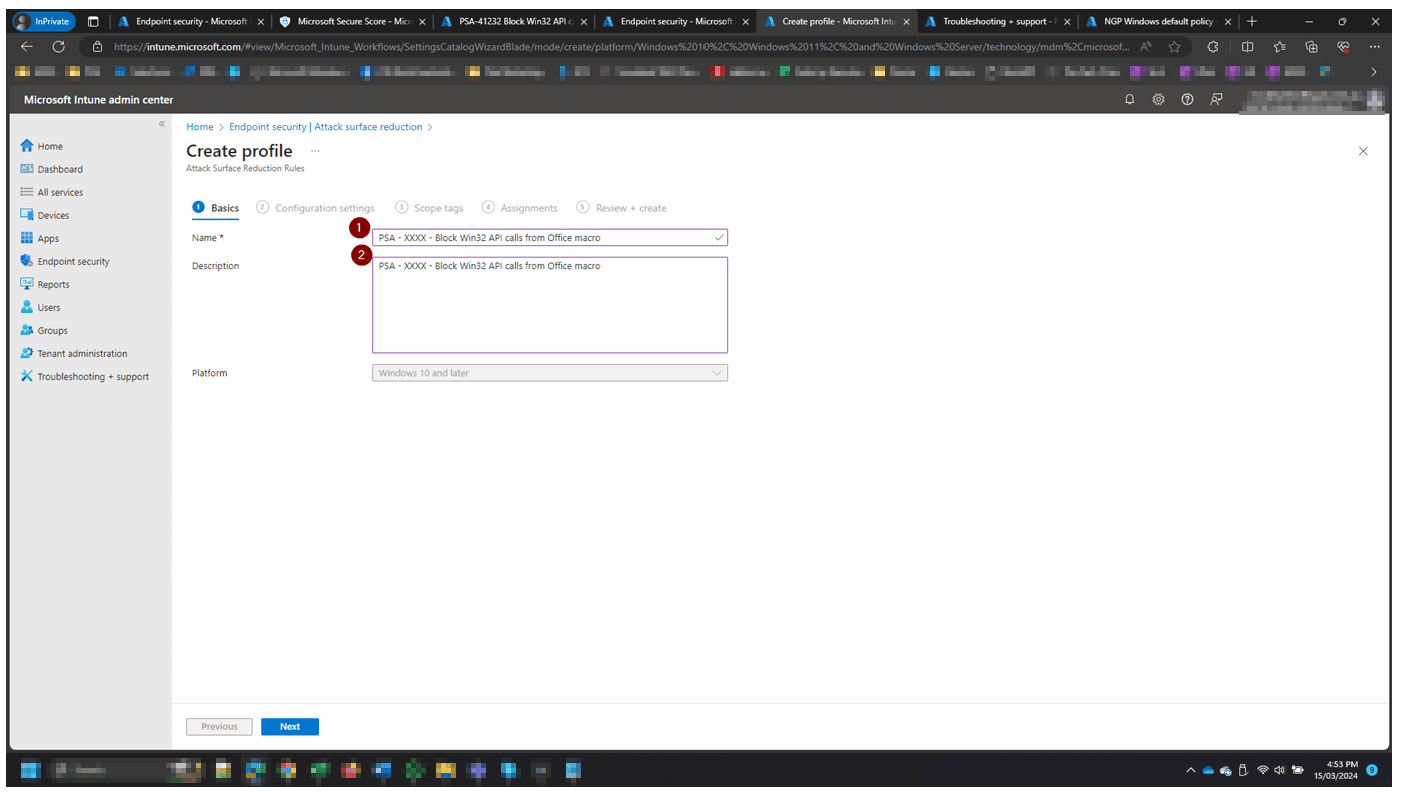This screenshot has height=792, width=1402.
Task: Show hidden system tray icons
Action: click(x=1190, y=770)
